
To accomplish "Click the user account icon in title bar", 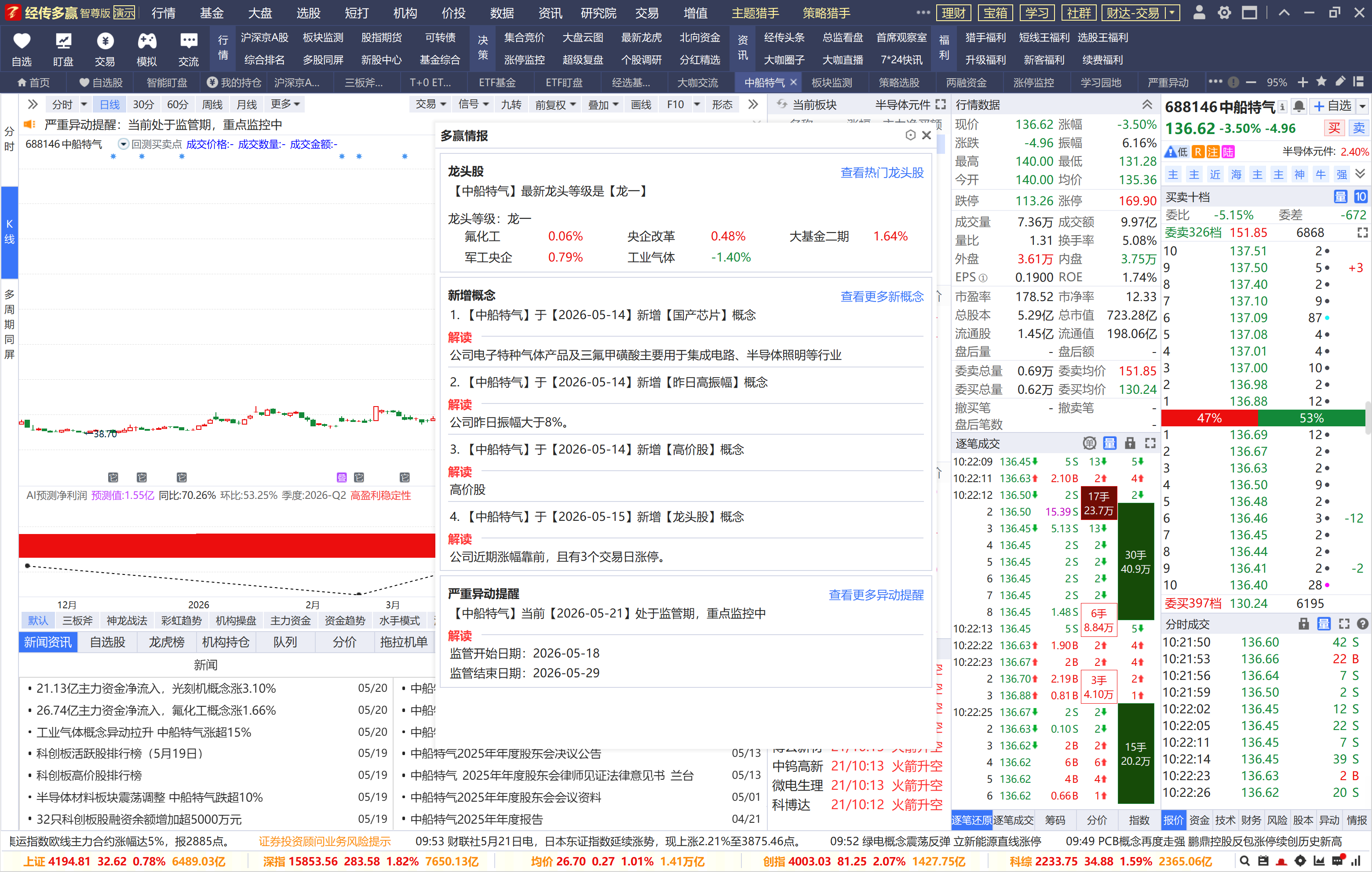I will tap(1199, 13).
